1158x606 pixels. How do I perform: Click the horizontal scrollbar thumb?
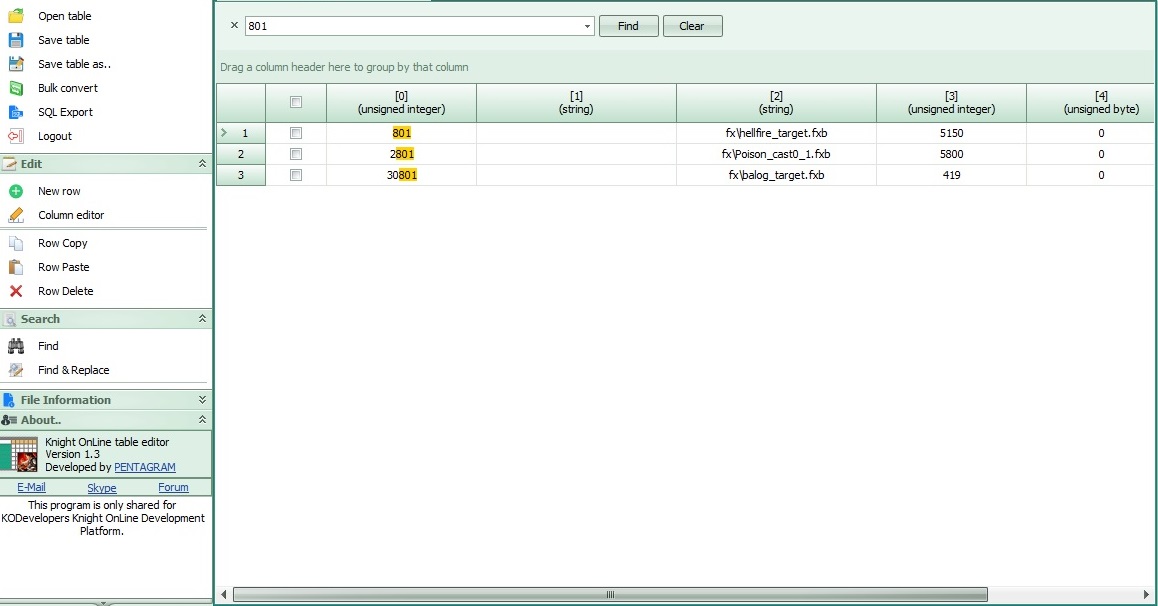click(x=610, y=594)
